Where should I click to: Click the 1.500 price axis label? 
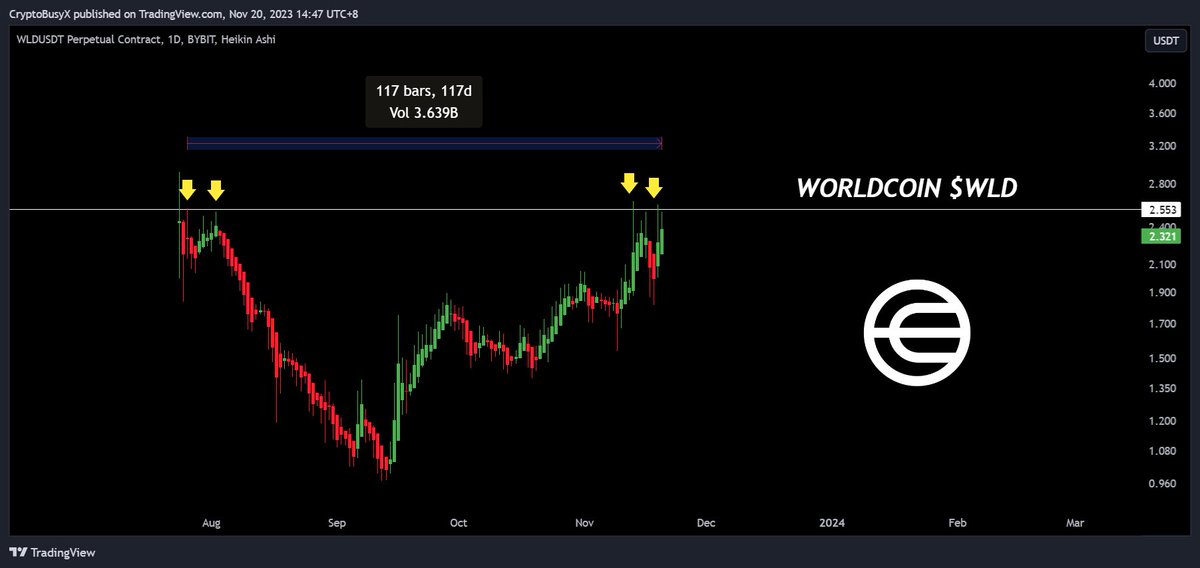point(1162,358)
